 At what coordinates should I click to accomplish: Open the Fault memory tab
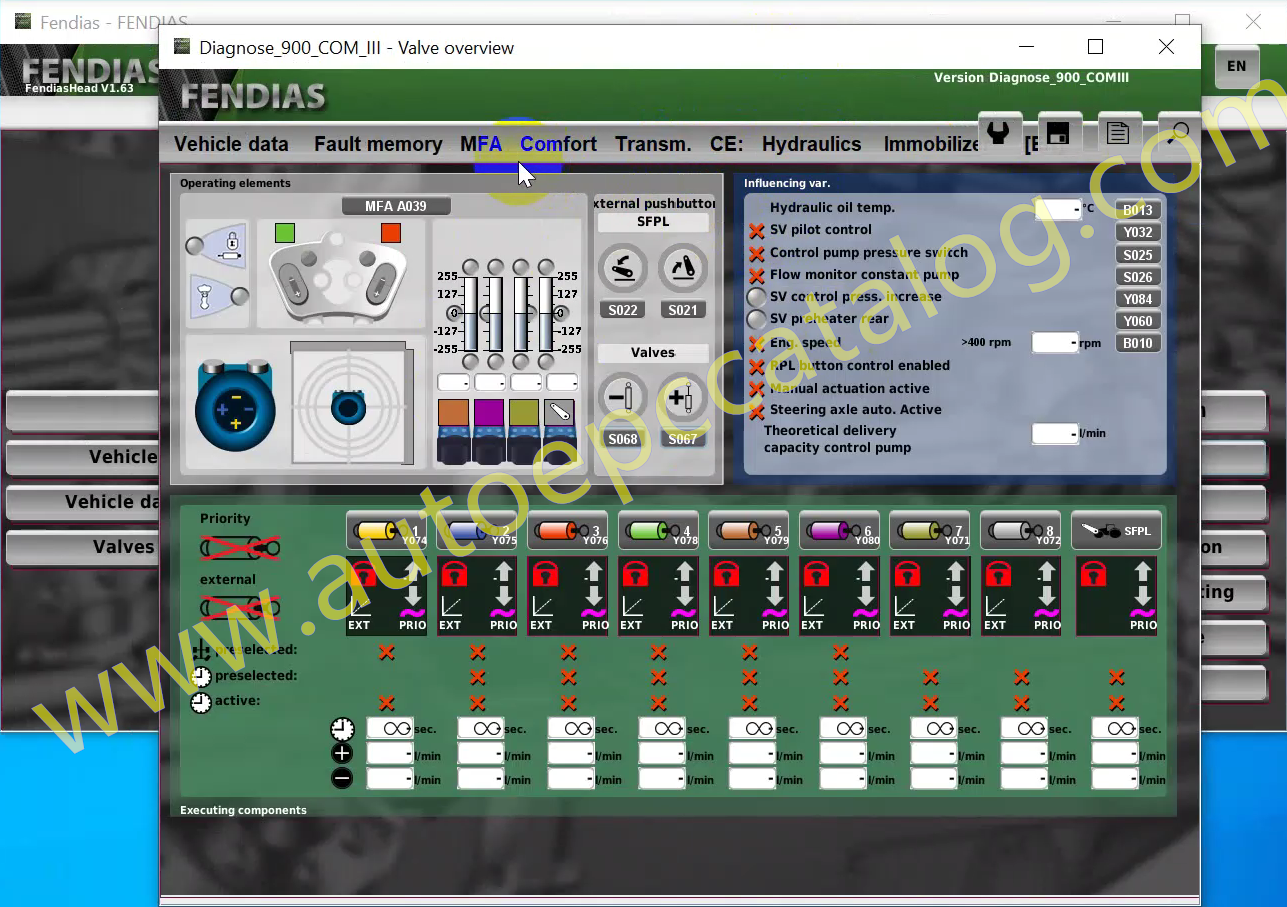378,144
